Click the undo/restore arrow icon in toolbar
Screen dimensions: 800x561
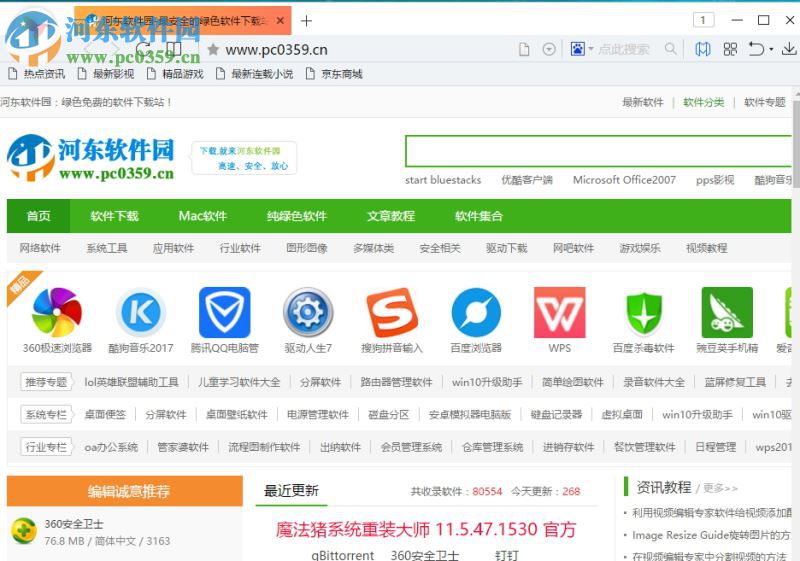pyautogui.click(x=756, y=49)
